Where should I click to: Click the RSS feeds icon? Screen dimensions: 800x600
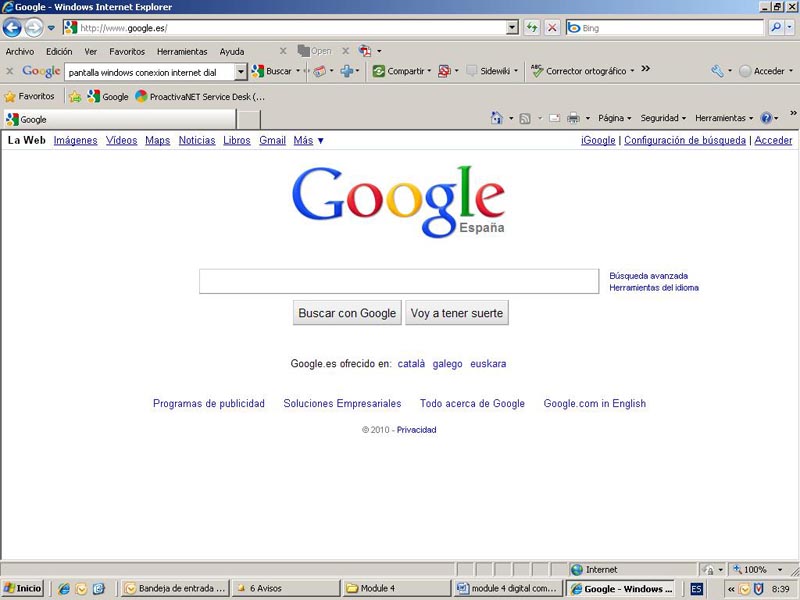(x=524, y=118)
